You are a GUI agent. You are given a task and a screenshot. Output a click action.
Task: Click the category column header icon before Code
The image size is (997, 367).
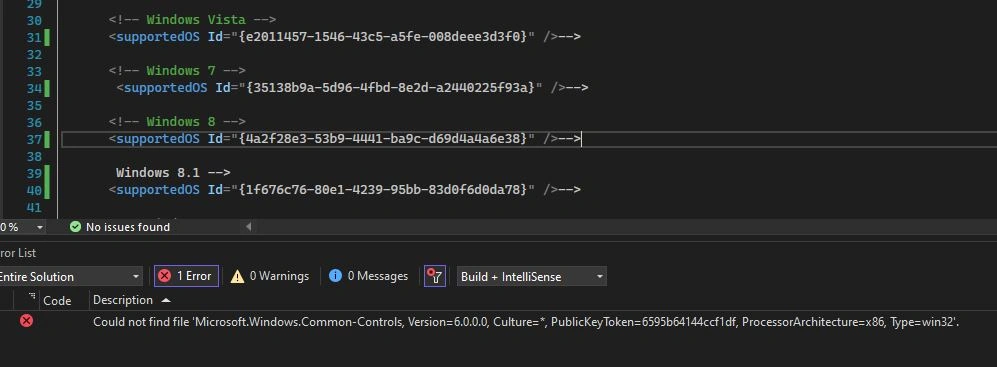tap(32, 297)
